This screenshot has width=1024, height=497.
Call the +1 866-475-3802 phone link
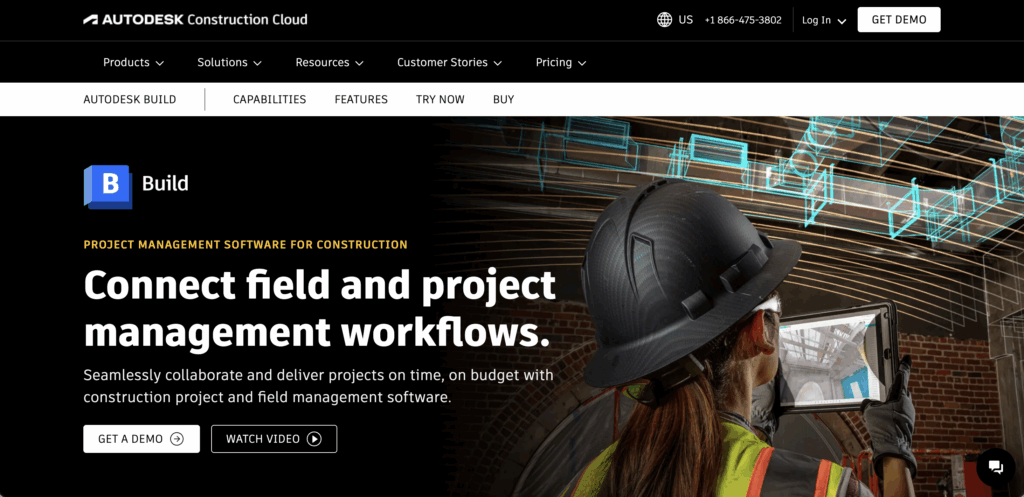coord(743,20)
